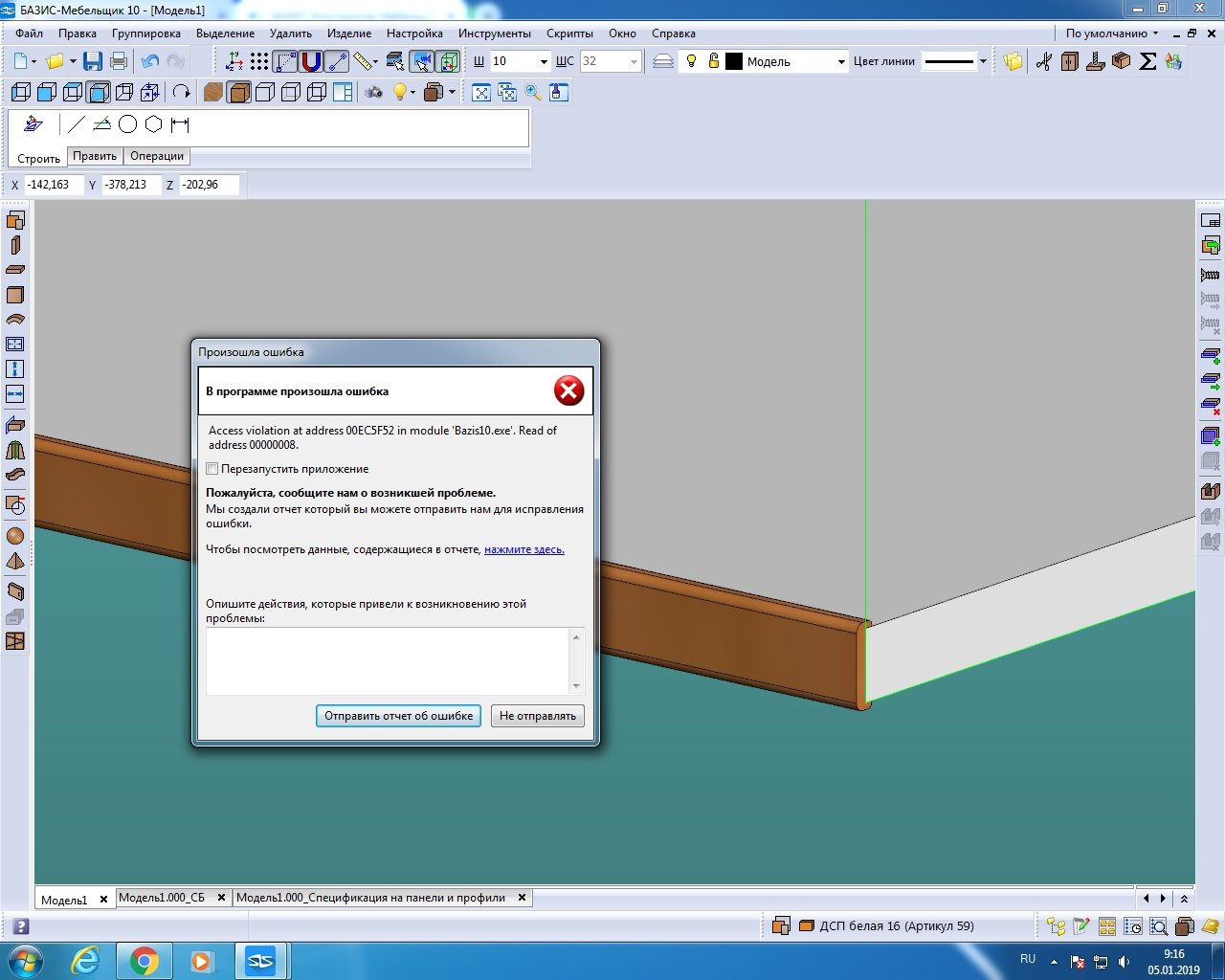Click the X coordinate input field

pos(55,185)
